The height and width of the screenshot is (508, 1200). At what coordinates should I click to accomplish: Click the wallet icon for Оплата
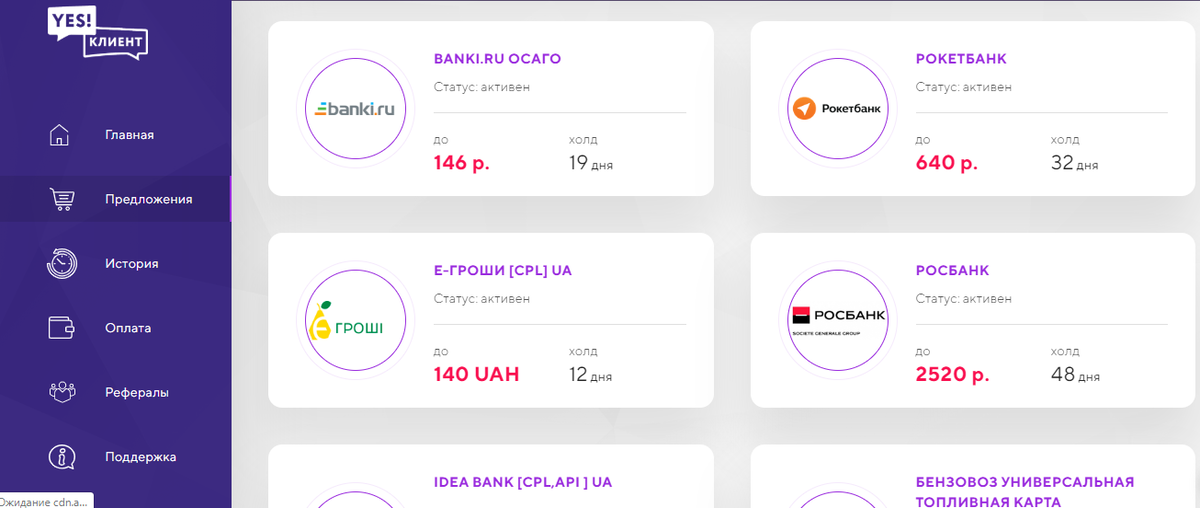click(x=61, y=328)
